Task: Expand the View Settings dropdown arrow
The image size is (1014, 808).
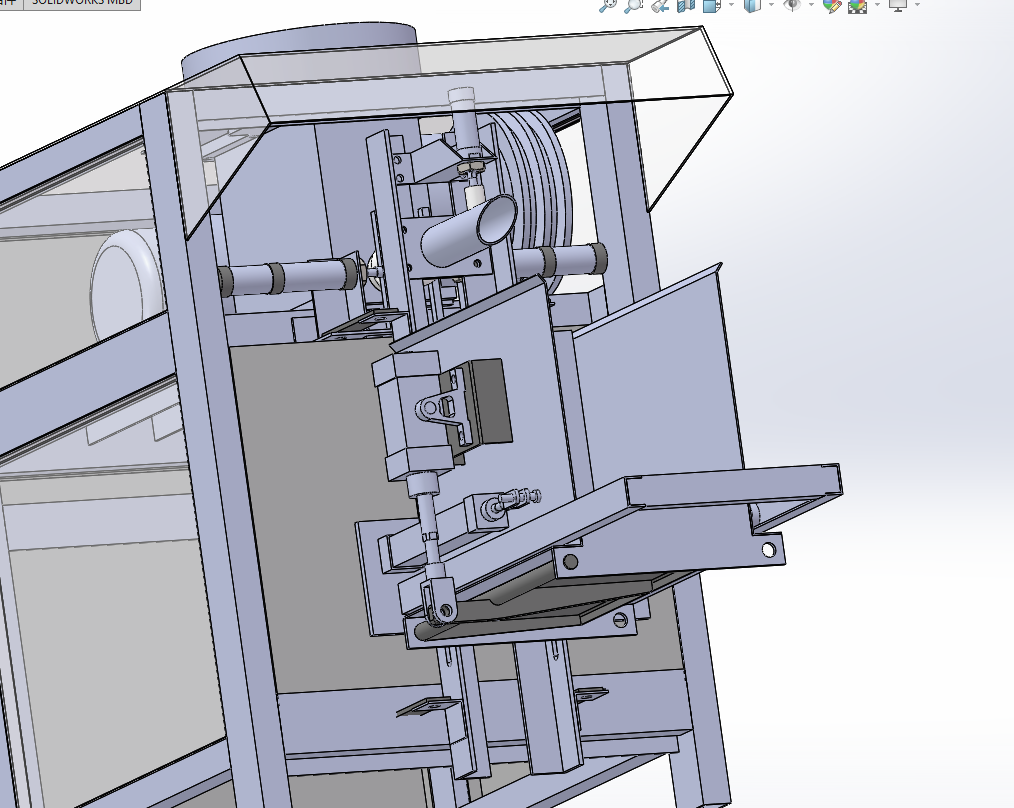Action: click(x=918, y=5)
